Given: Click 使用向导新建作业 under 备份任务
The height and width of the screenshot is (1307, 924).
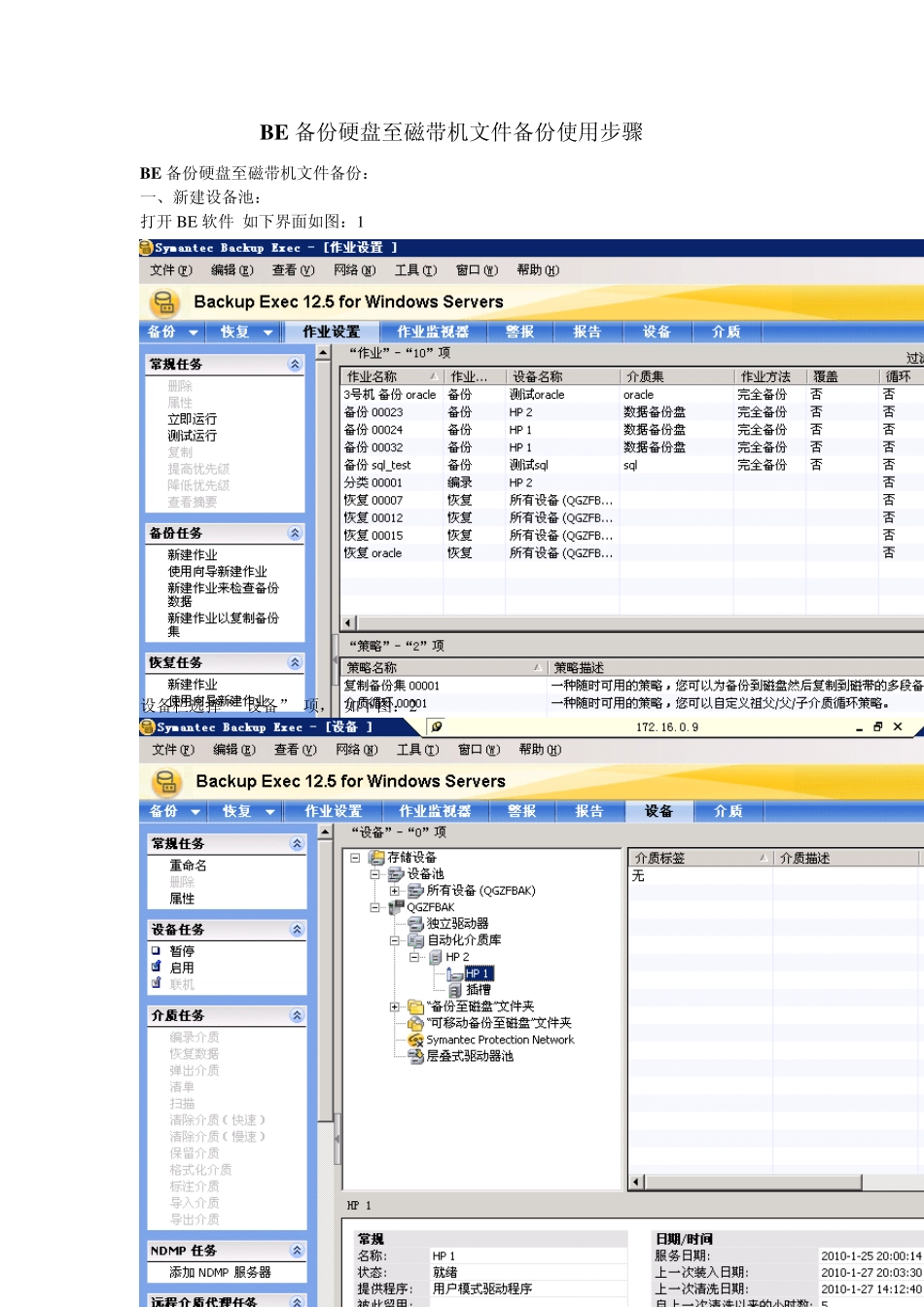Looking at the screenshot, I should [x=217, y=572].
